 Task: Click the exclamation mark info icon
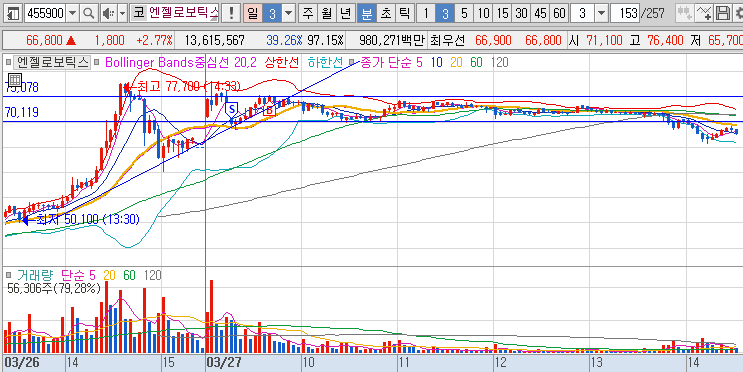231,13
